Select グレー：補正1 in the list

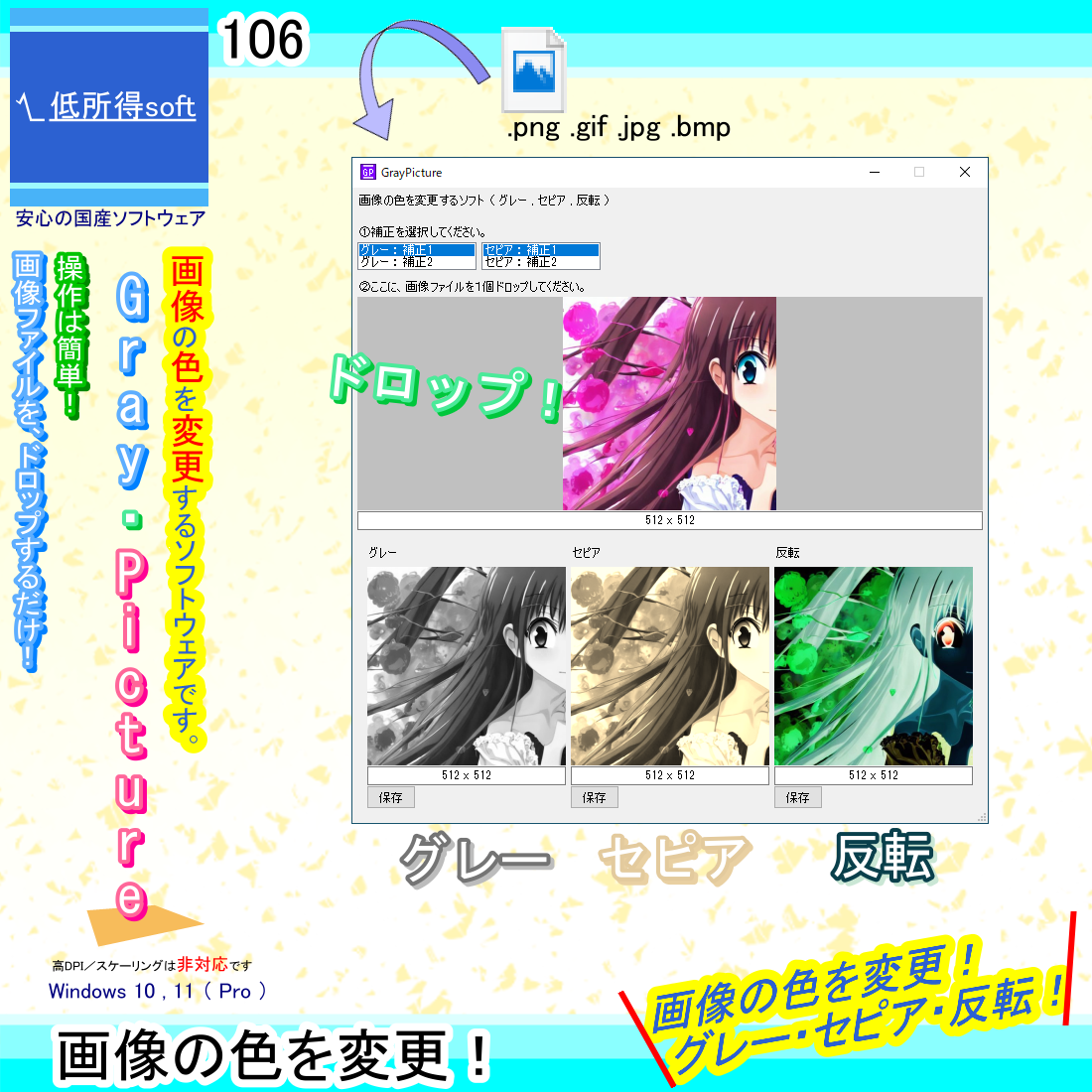click(x=417, y=250)
